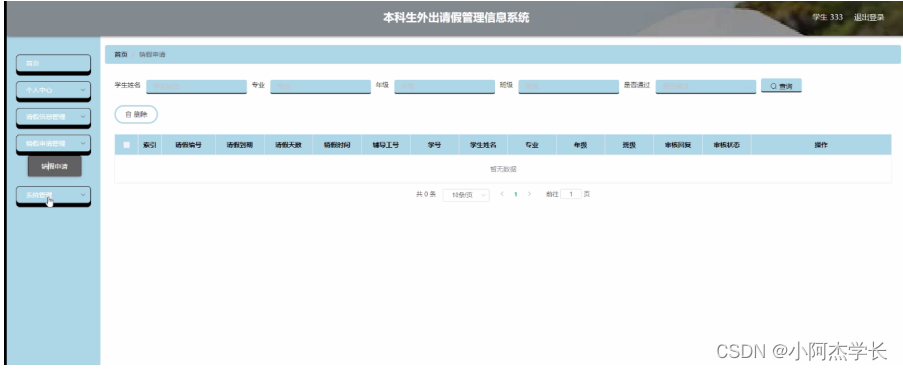903x370 pixels.
Task: Click the 学号 column header
Action: (434, 145)
